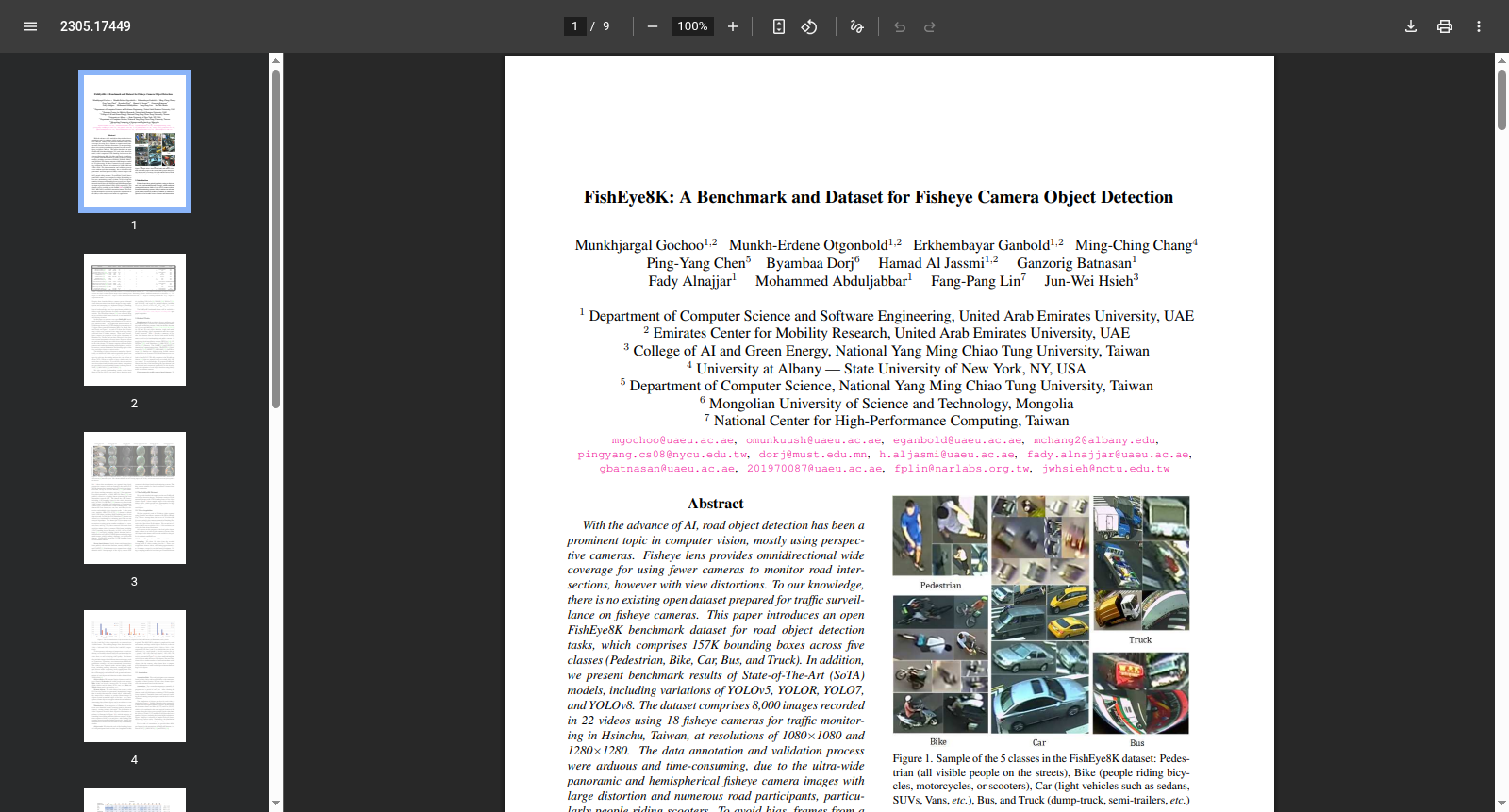Click email link fady.alnajjar@uaeu.ac.ae
1509x812 pixels.
[x=1108, y=455]
